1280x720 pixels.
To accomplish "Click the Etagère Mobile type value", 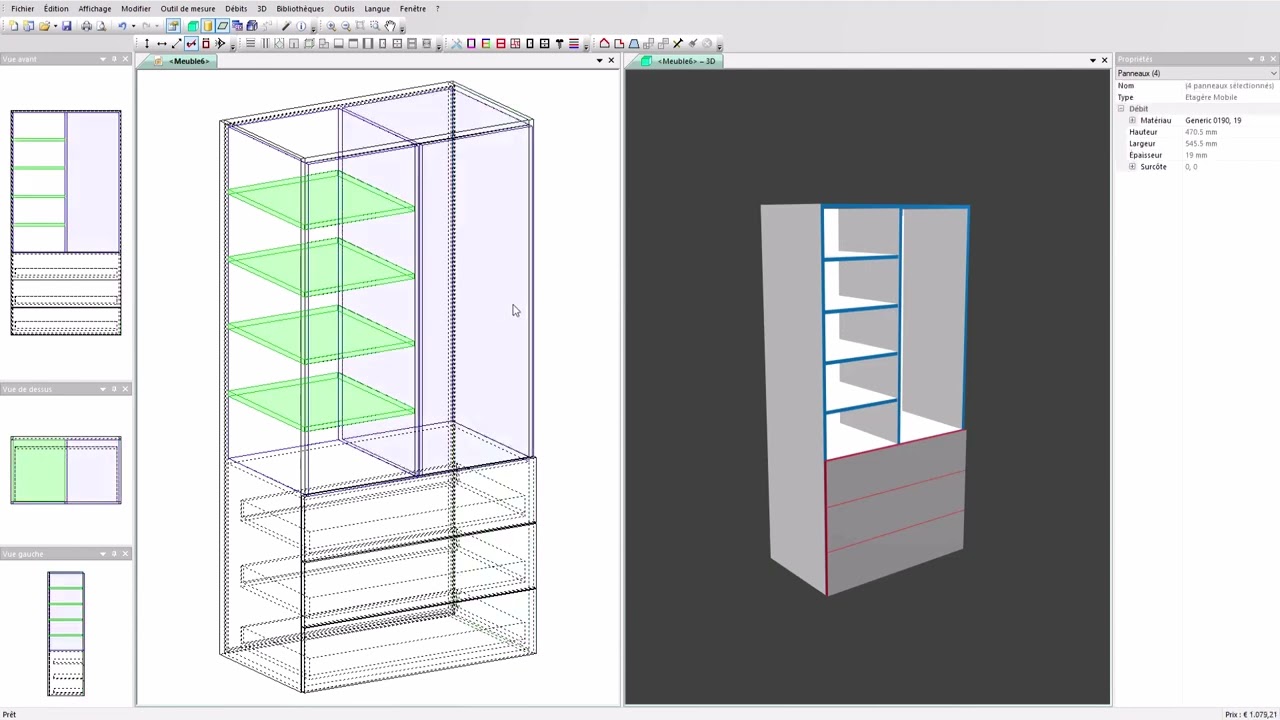I will (1211, 97).
